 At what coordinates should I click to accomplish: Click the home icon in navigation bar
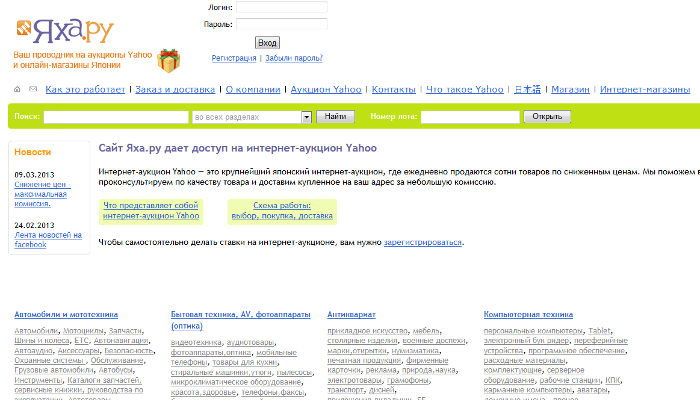point(17,89)
